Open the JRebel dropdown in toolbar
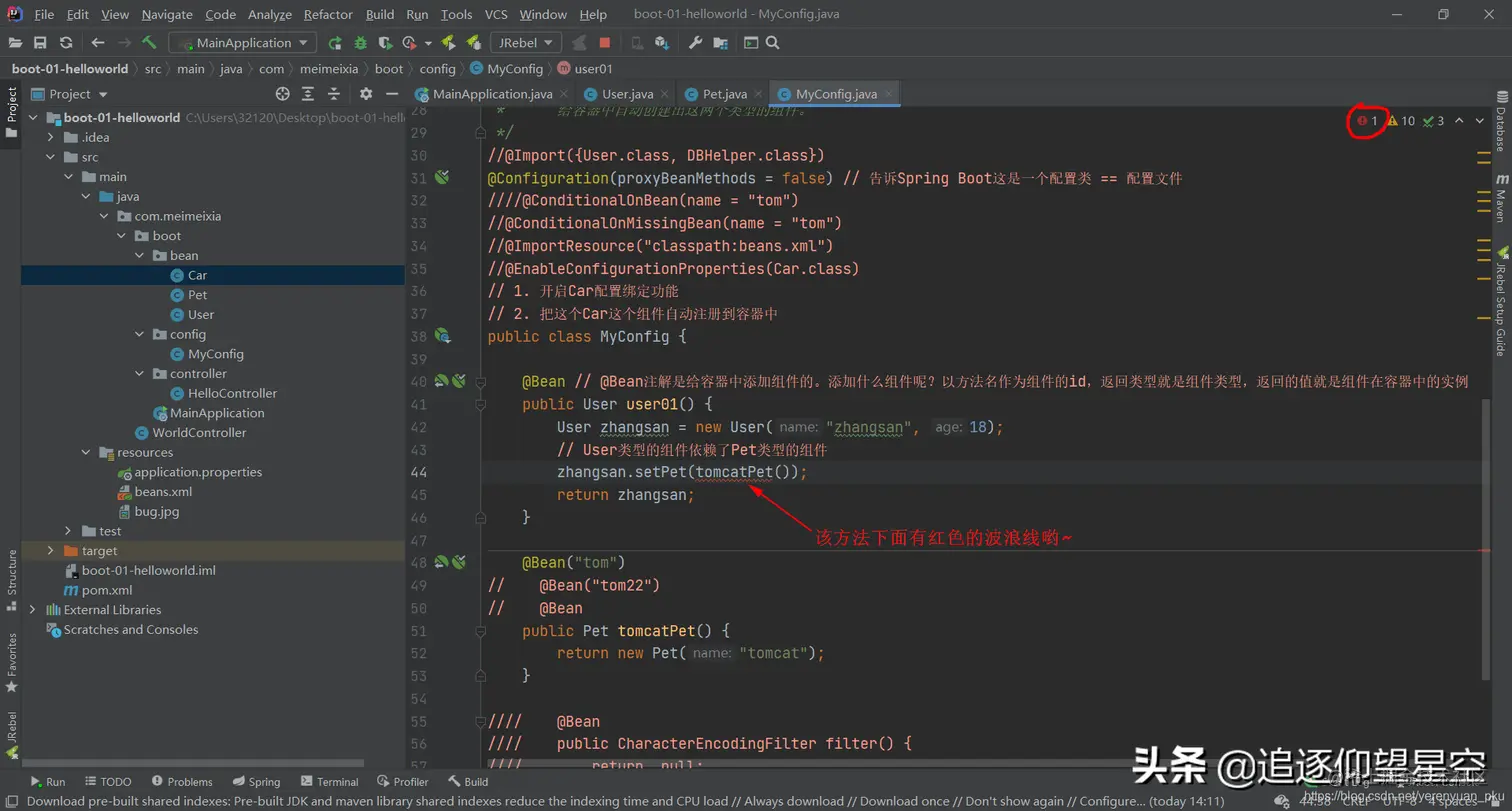Viewport: 1512px width, 811px height. click(525, 43)
